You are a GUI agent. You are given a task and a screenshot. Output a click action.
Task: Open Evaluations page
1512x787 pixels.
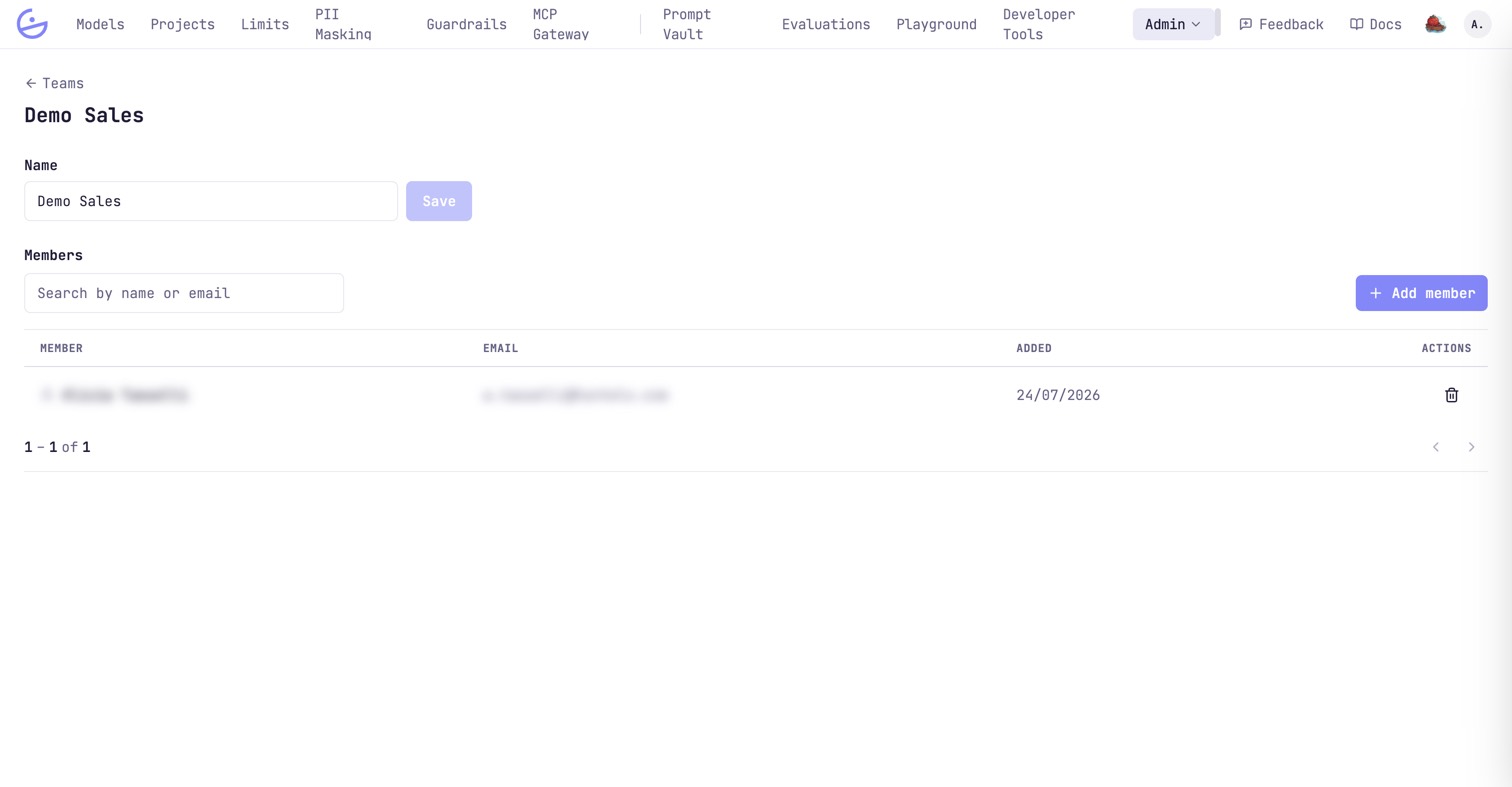pyautogui.click(x=826, y=24)
